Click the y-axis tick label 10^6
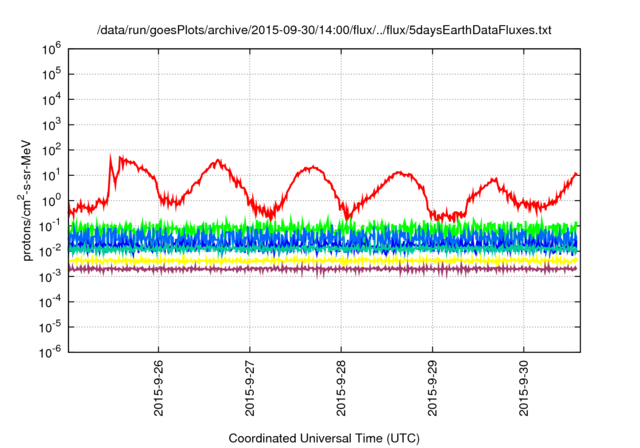 [x=51, y=50]
